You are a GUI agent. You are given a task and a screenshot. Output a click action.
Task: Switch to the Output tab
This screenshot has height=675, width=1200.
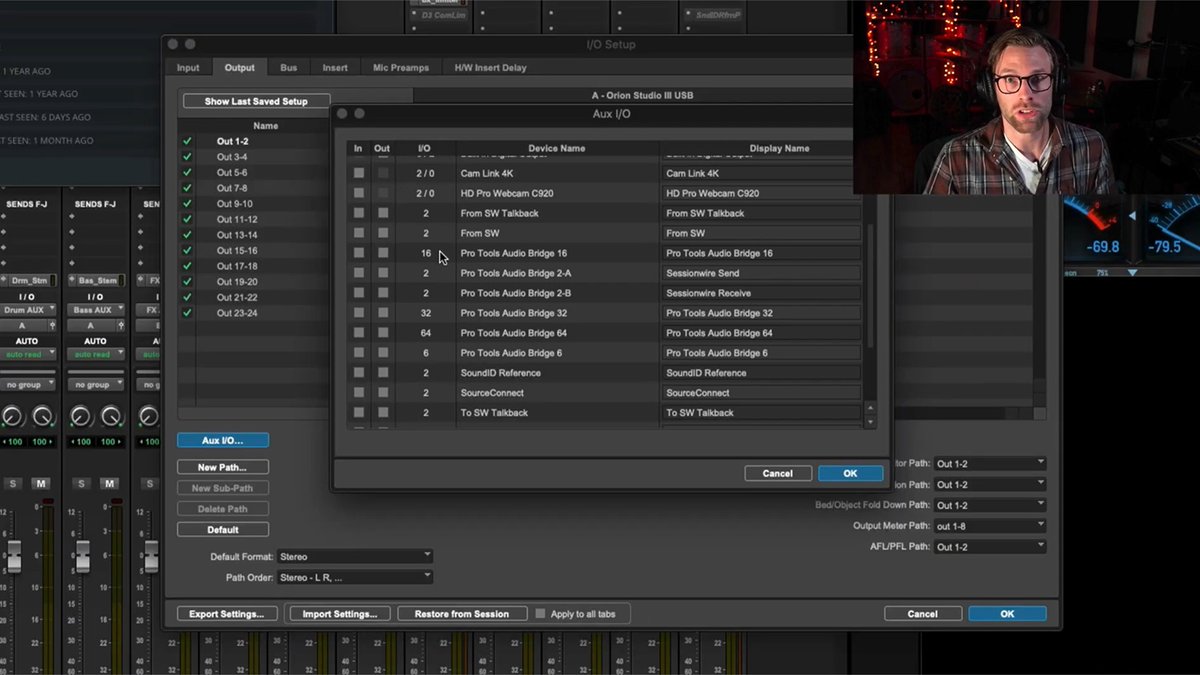point(239,68)
